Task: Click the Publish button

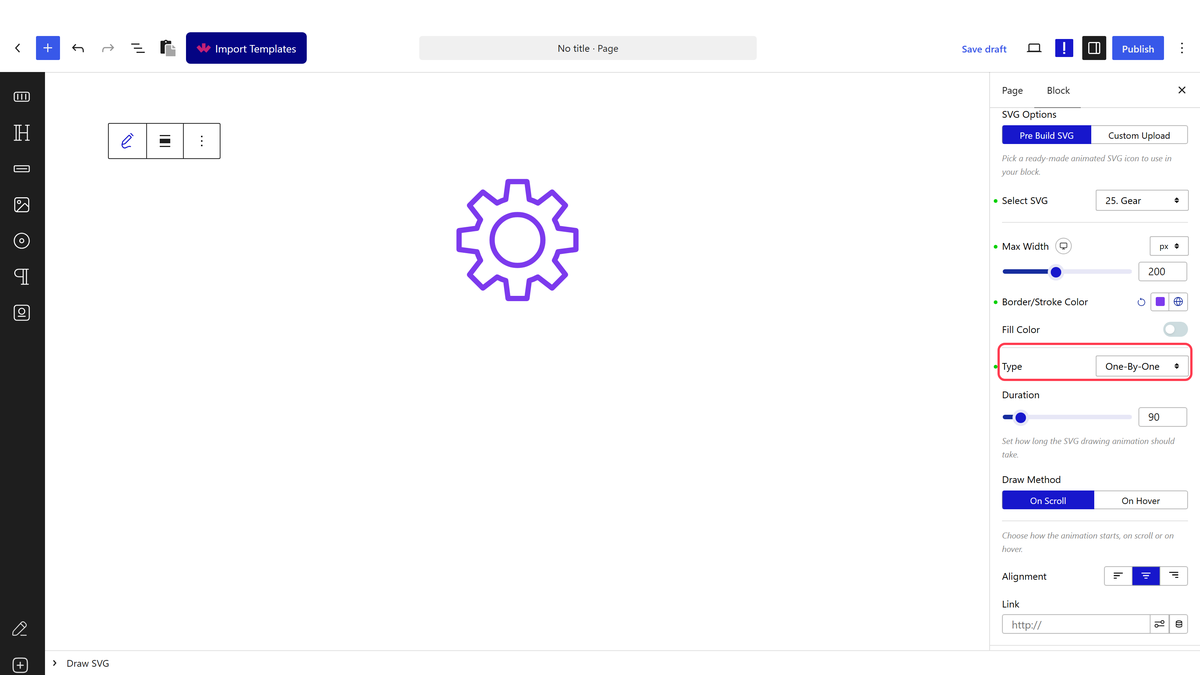Action: [x=1138, y=48]
